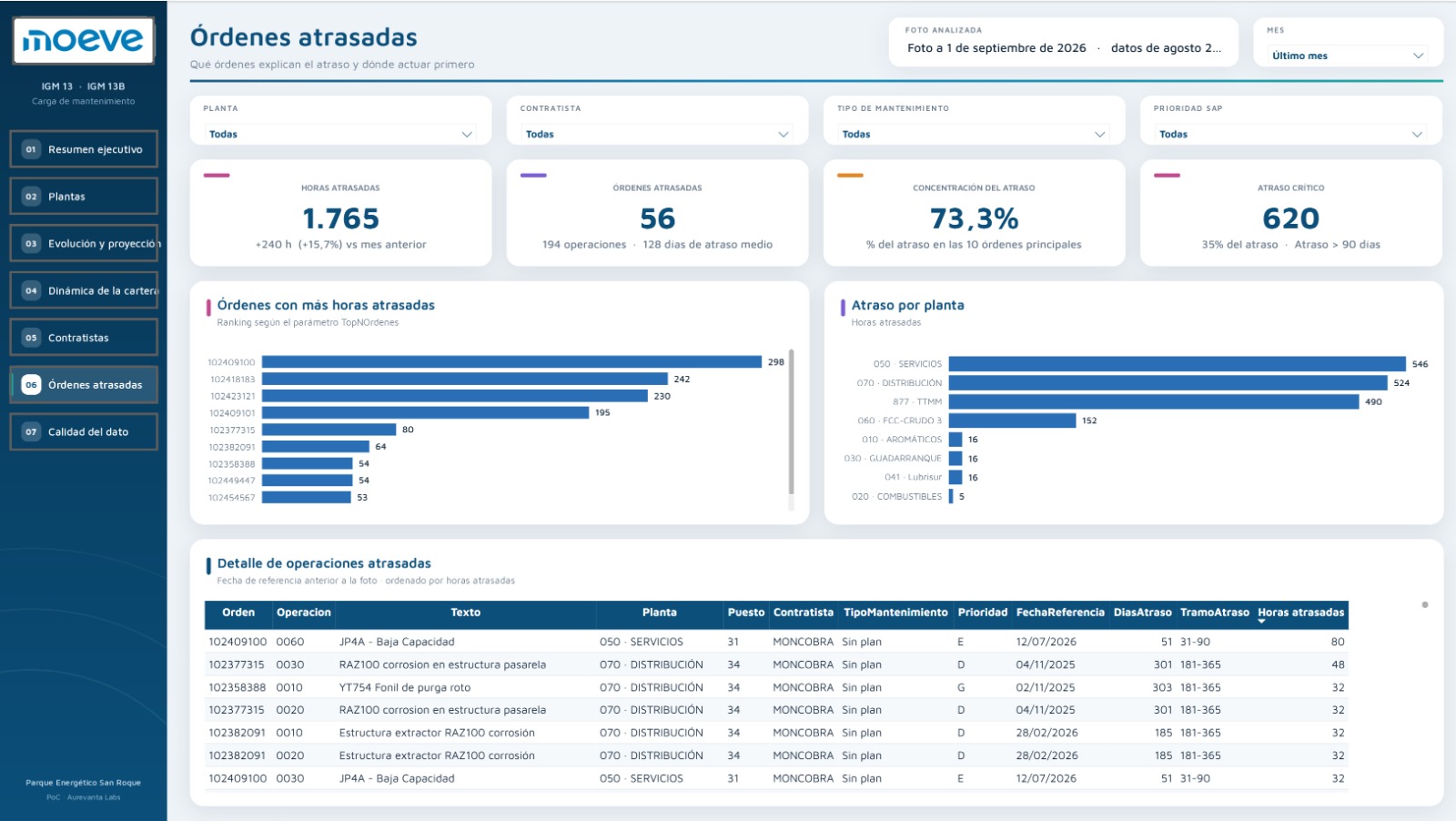Viewport: 1456px width, 821px height.
Task: Click the text 'YT754 Fonil de purga roto'
Action: tap(405, 687)
